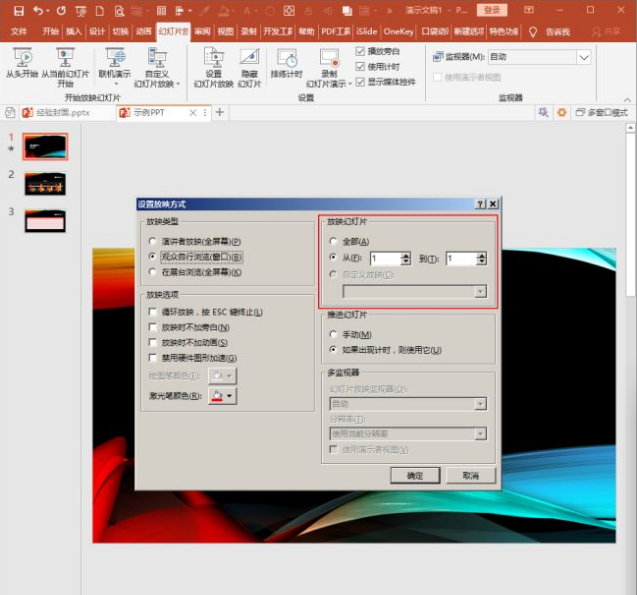637x595 pixels.
Task: Click the 排练计时 icon
Action: 287,58
